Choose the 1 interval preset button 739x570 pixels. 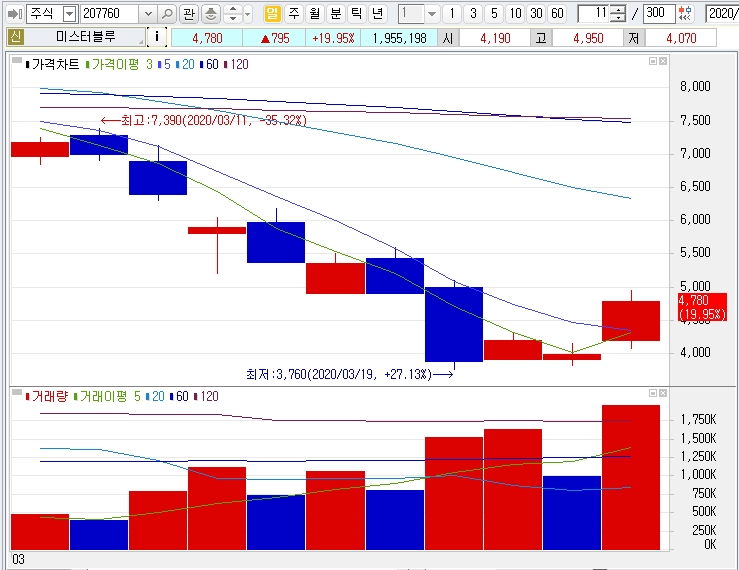point(452,13)
